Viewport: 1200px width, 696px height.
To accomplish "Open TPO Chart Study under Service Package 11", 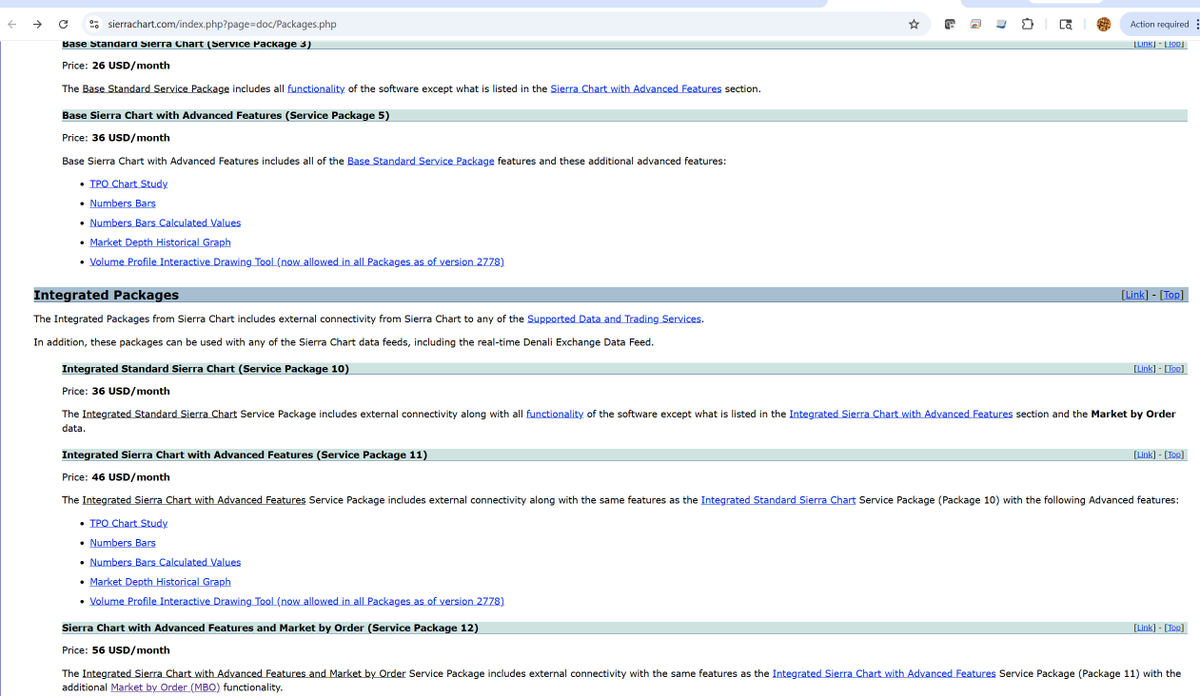I will pyautogui.click(x=129, y=523).
